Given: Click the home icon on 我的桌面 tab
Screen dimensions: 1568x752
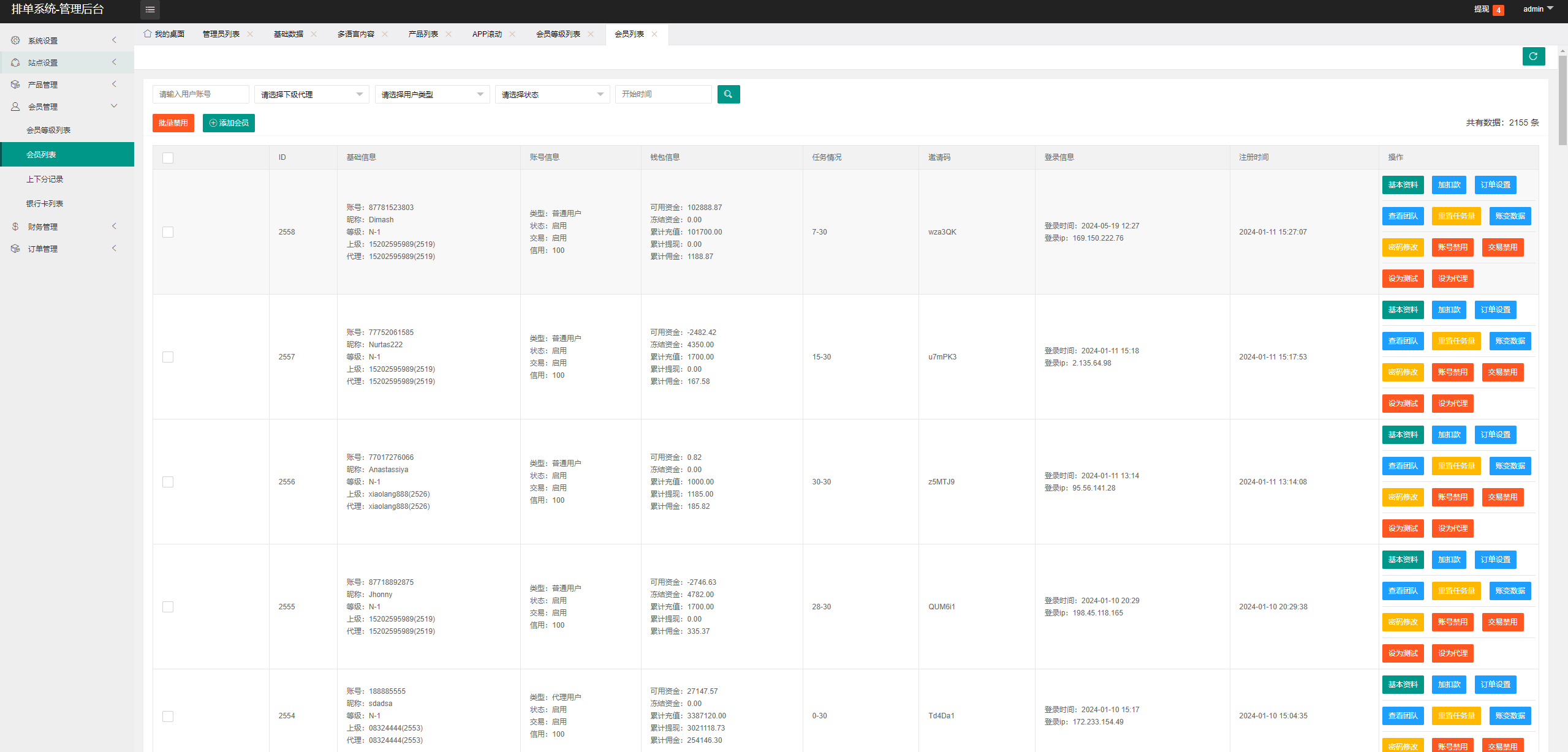Looking at the screenshot, I should pyautogui.click(x=148, y=34).
